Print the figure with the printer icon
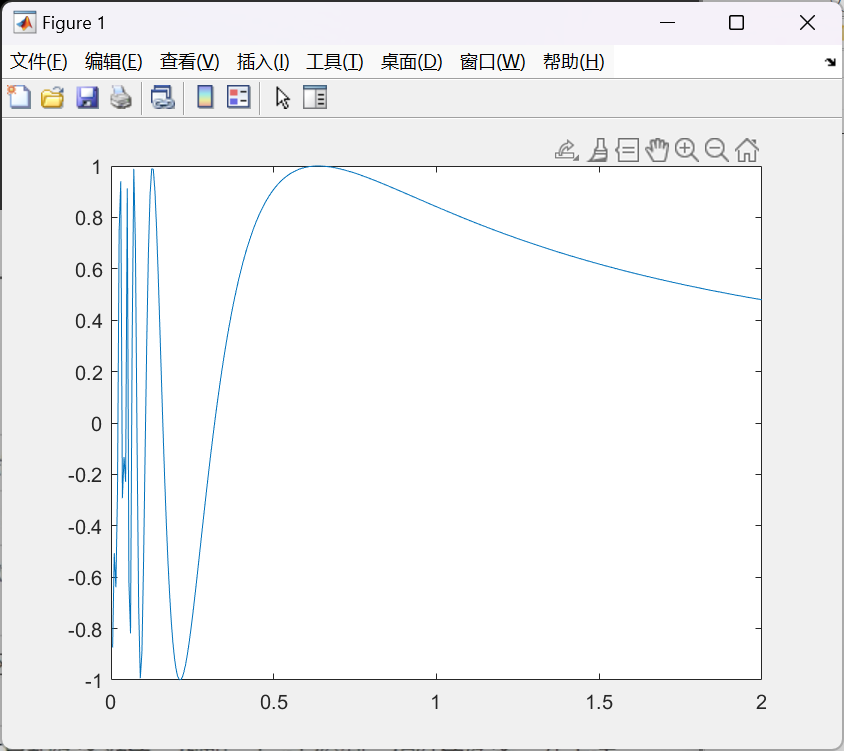Image resolution: width=844 pixels, height=751 pixels. (120, 97)
